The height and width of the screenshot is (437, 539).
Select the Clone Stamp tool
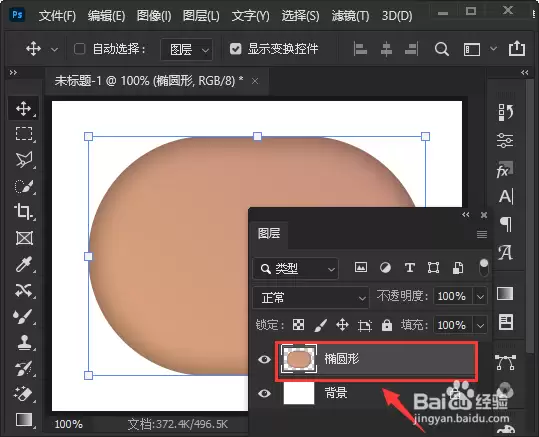click(23, 342)
